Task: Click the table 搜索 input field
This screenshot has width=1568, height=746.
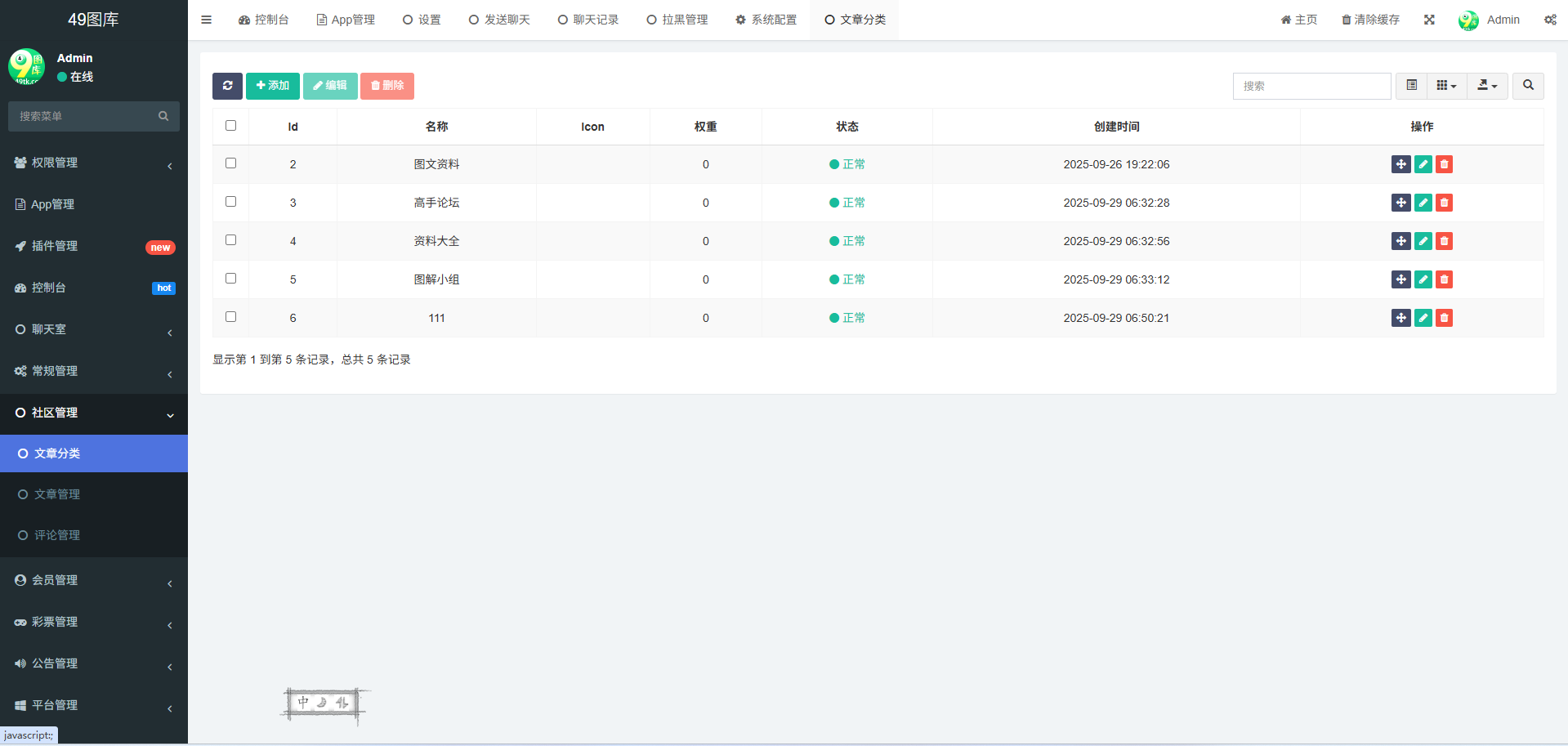Action: point(1311,86)
